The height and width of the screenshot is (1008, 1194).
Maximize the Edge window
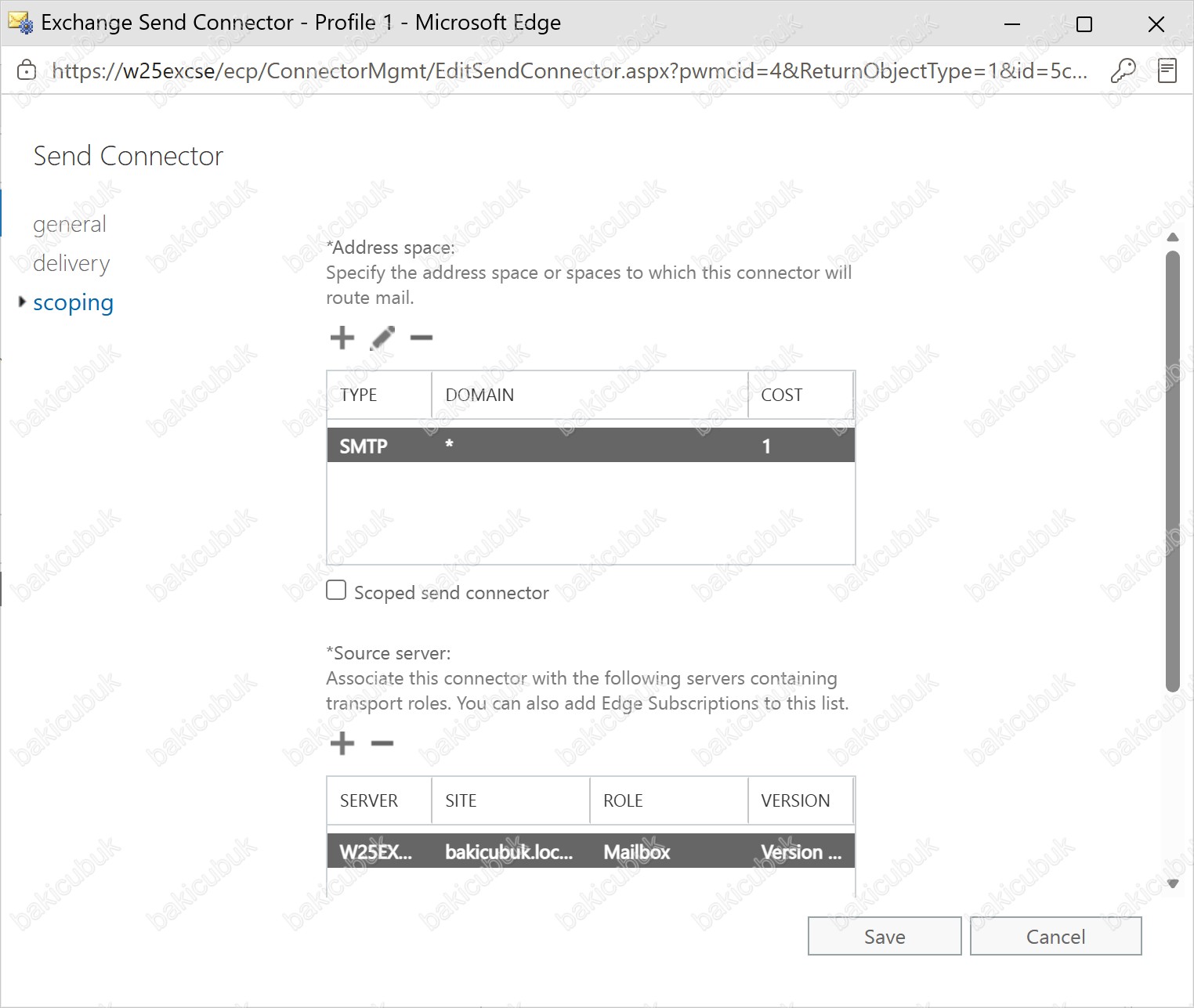tap(1084, 23)
